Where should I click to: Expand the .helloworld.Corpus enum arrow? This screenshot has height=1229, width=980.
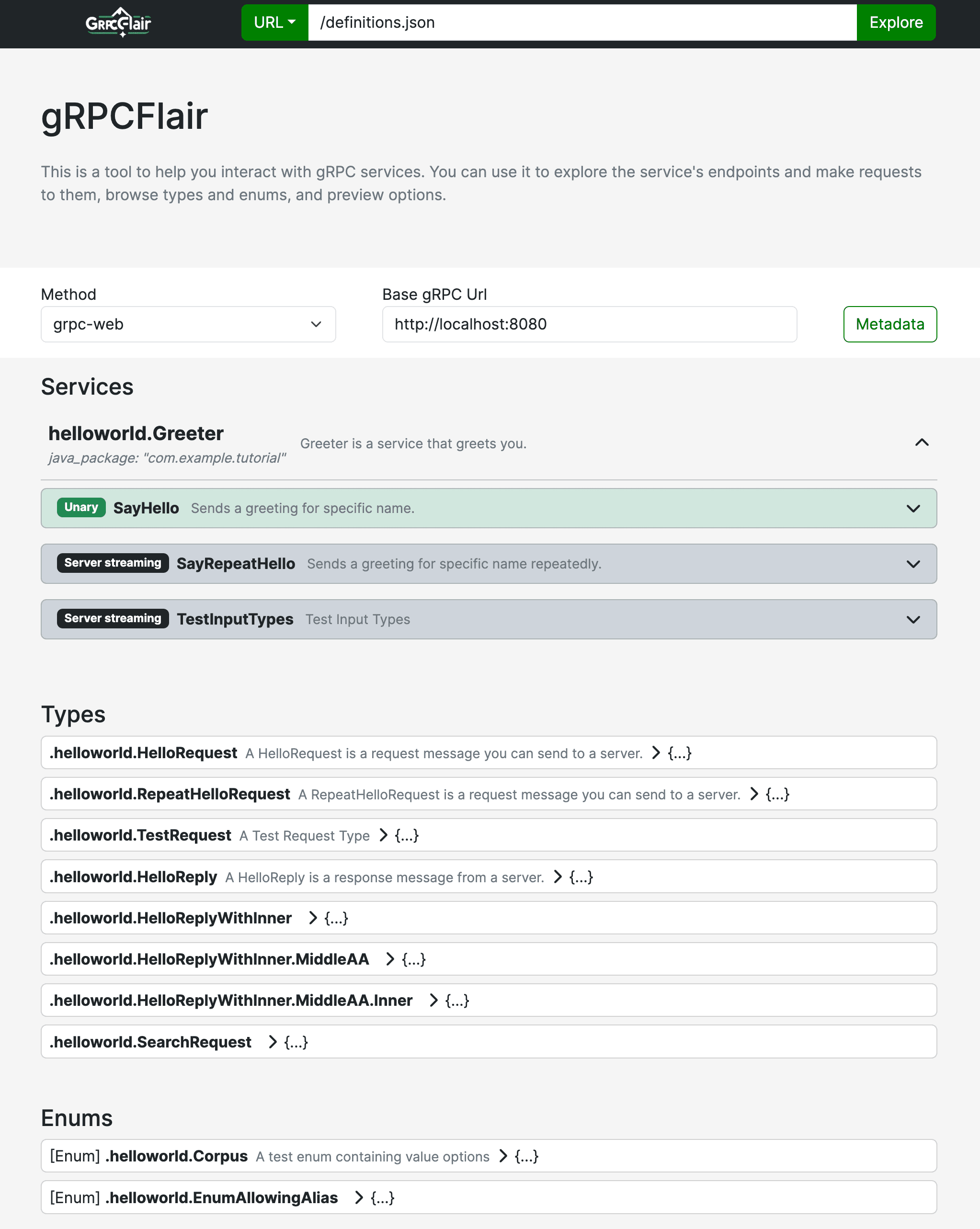click(503, 1156)
